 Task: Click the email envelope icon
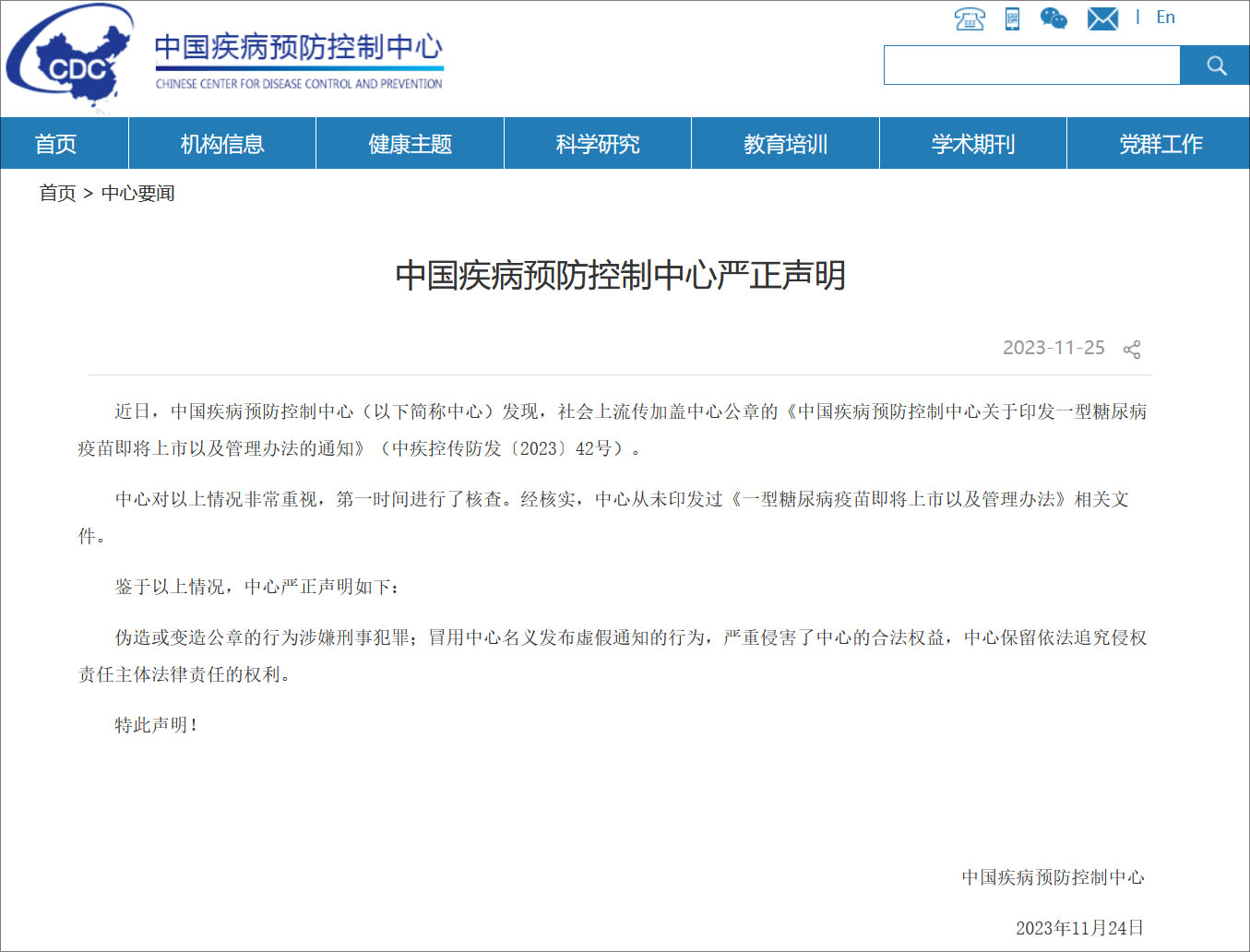tap(1102, 18)
